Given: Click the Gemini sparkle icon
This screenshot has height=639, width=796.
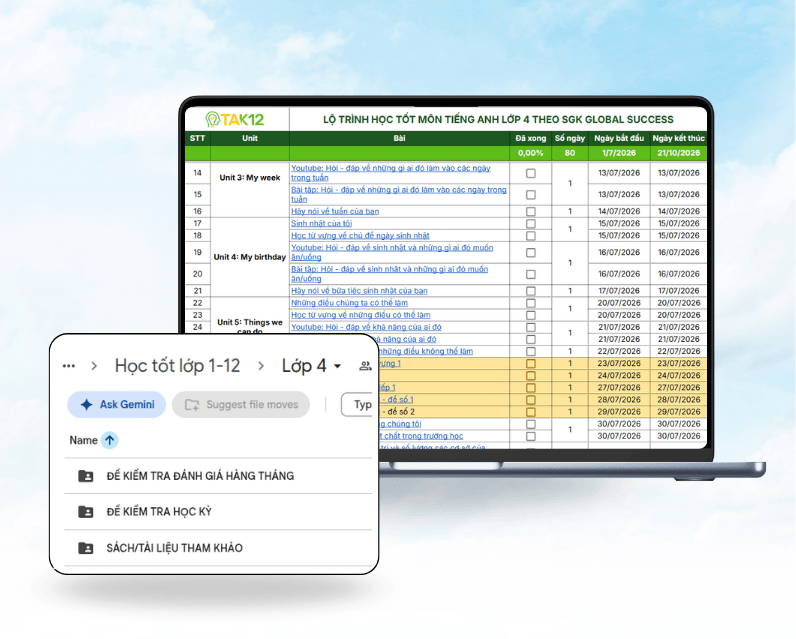Looking at the screenshot, I should pos(86,405).
